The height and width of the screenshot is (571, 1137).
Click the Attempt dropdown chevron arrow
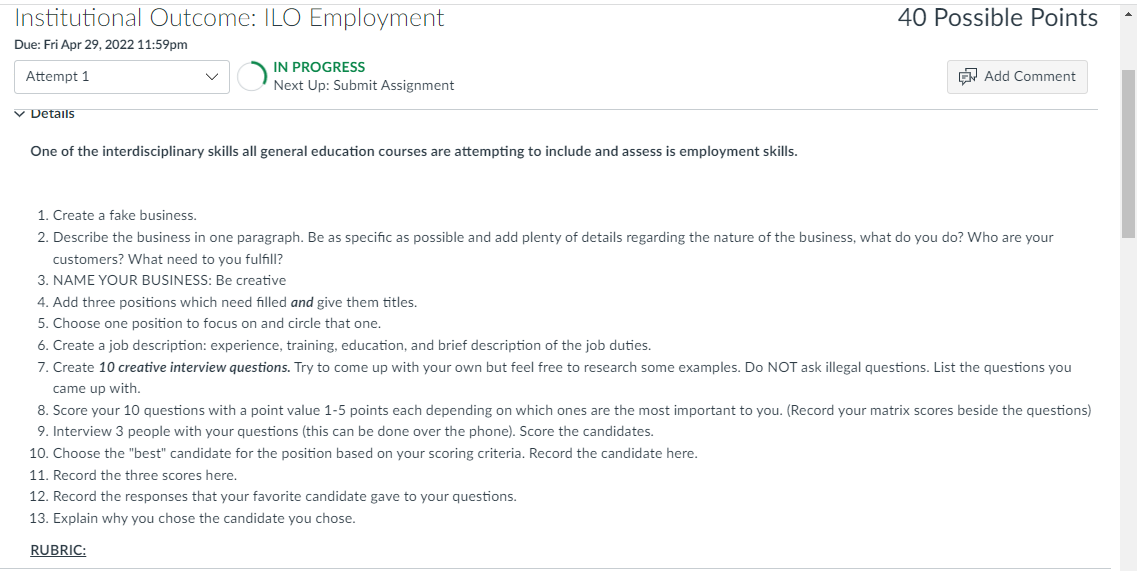click(212, 77)
